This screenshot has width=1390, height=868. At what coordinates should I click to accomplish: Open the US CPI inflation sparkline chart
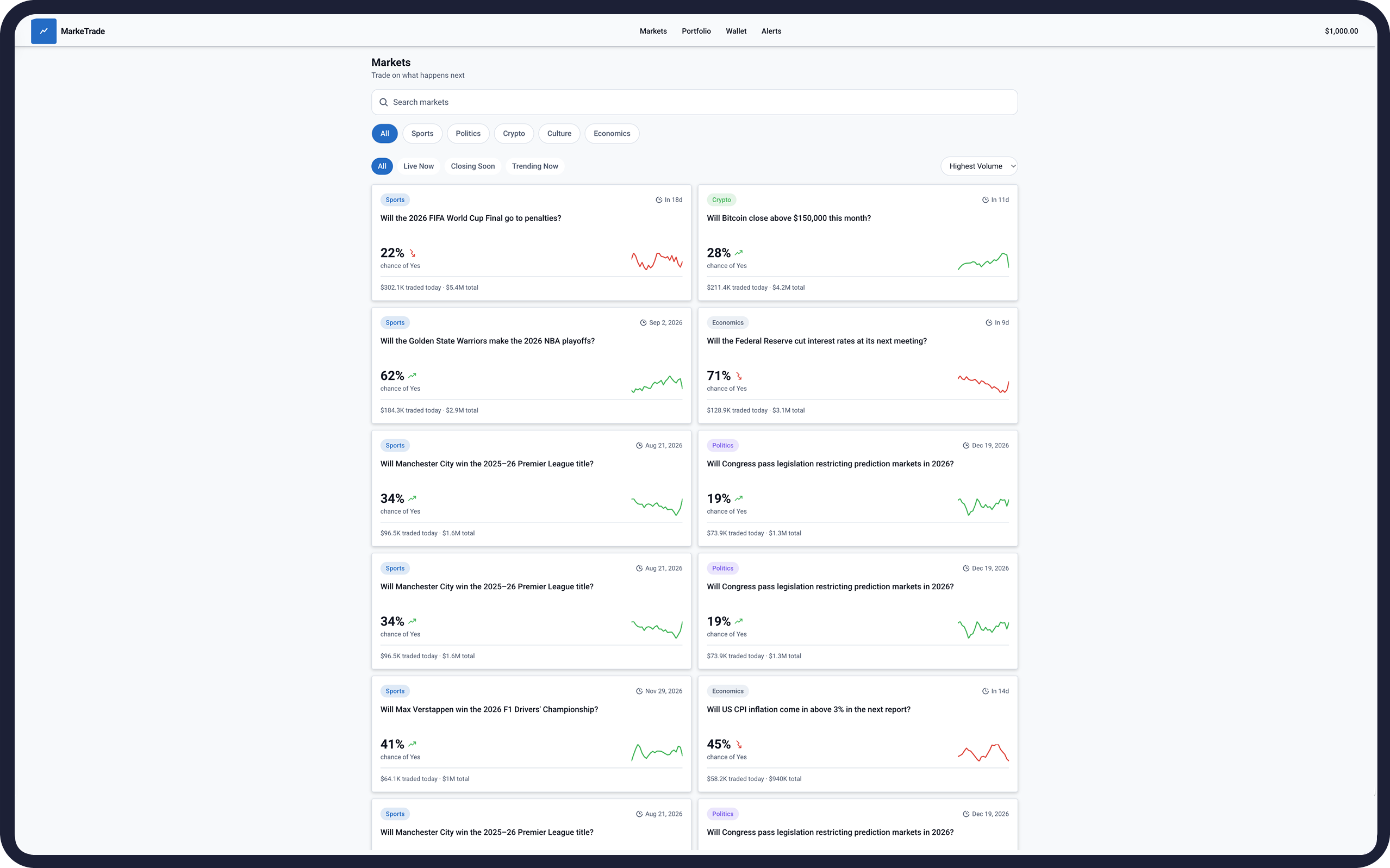(x=983, y=753)
